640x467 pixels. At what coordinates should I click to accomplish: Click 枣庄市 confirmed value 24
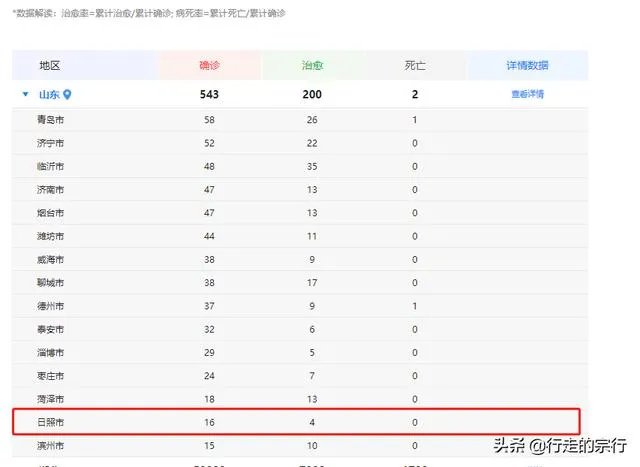209,376
